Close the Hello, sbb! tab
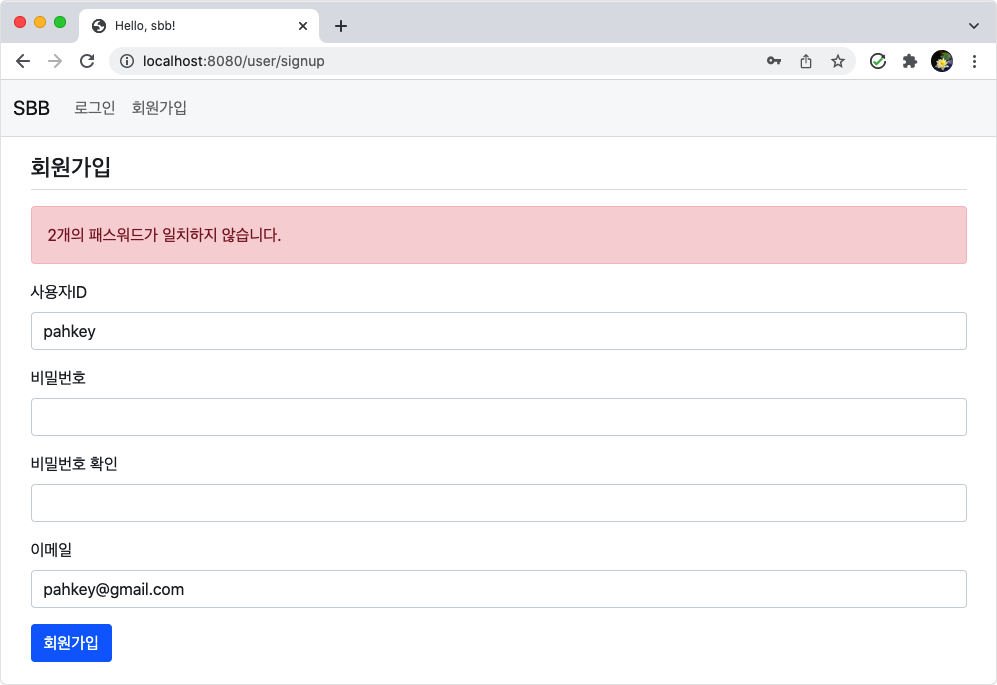 (303, 26)
